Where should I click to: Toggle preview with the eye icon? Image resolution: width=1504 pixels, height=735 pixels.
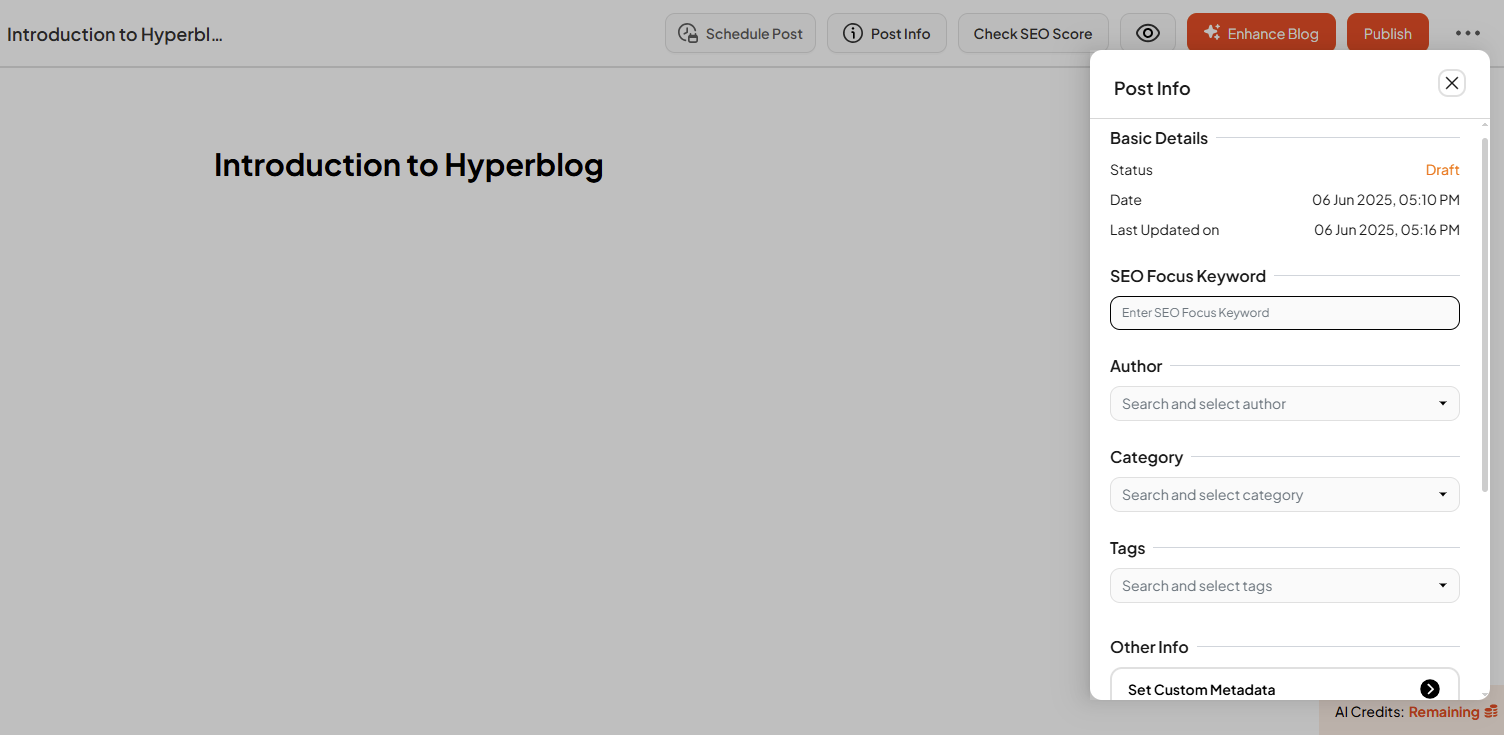tap(1148, 33)
